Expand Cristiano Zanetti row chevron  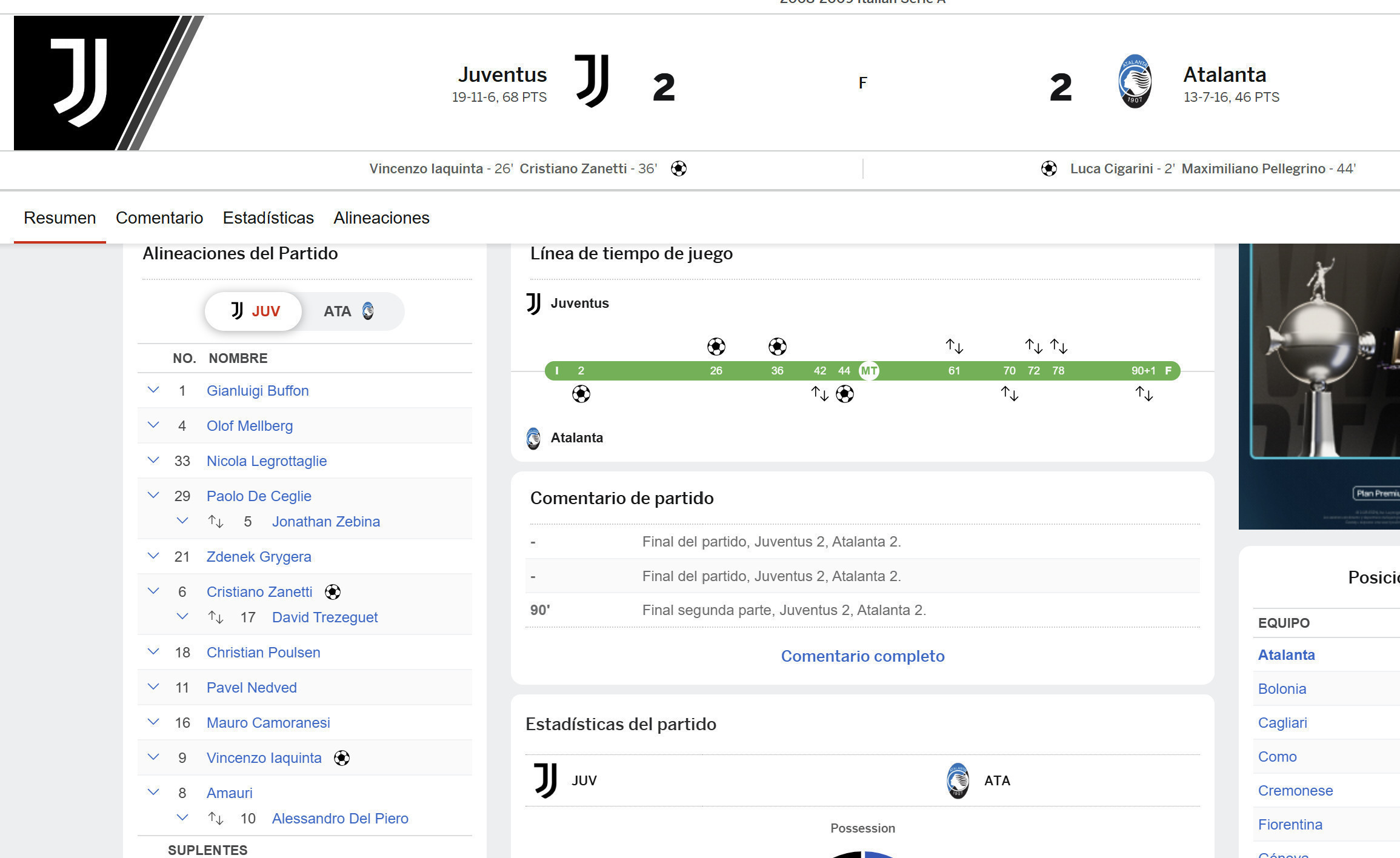click(x=153, y=591)
